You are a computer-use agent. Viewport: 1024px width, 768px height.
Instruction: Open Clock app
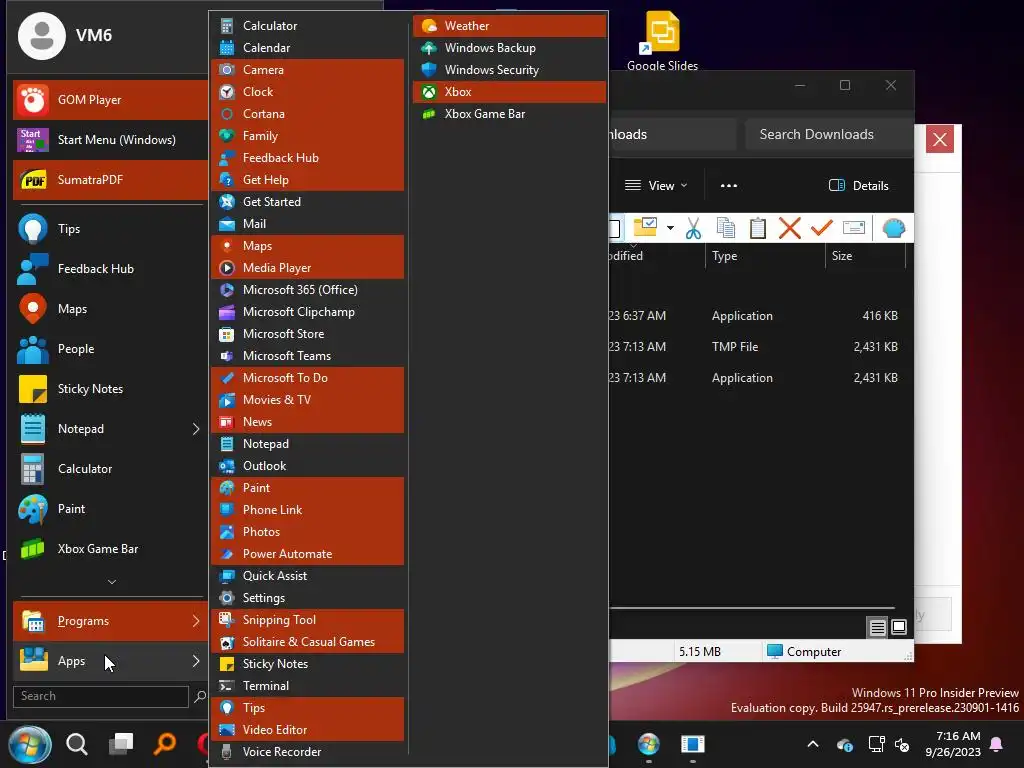[x=308, y=92]
